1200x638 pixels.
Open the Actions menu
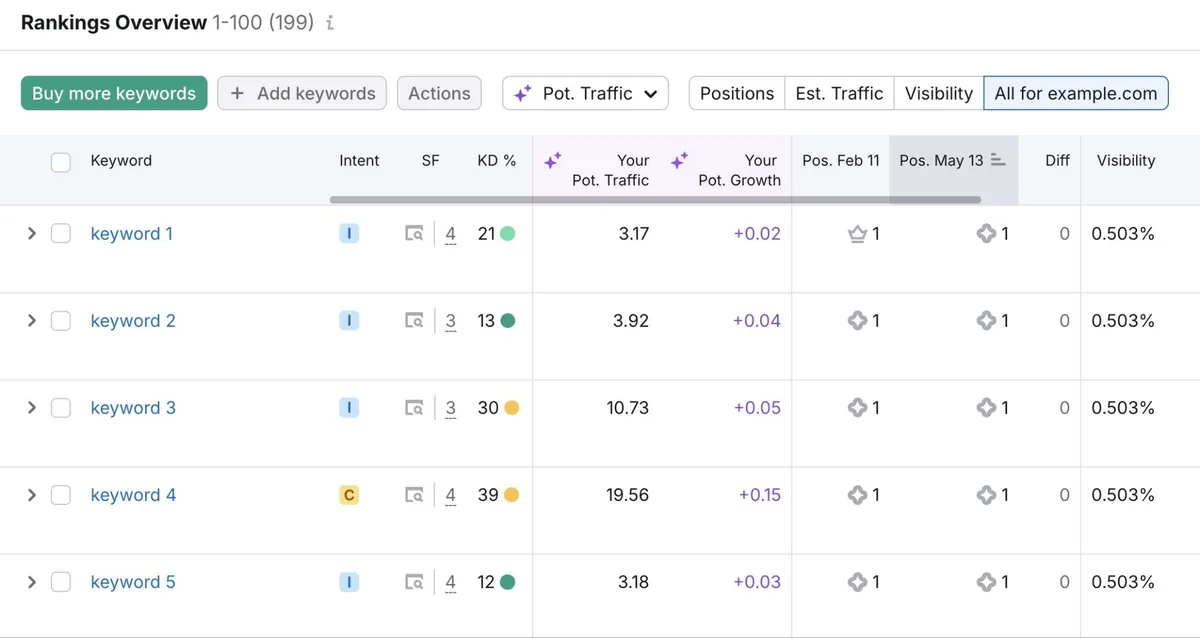tap(439, 93)
